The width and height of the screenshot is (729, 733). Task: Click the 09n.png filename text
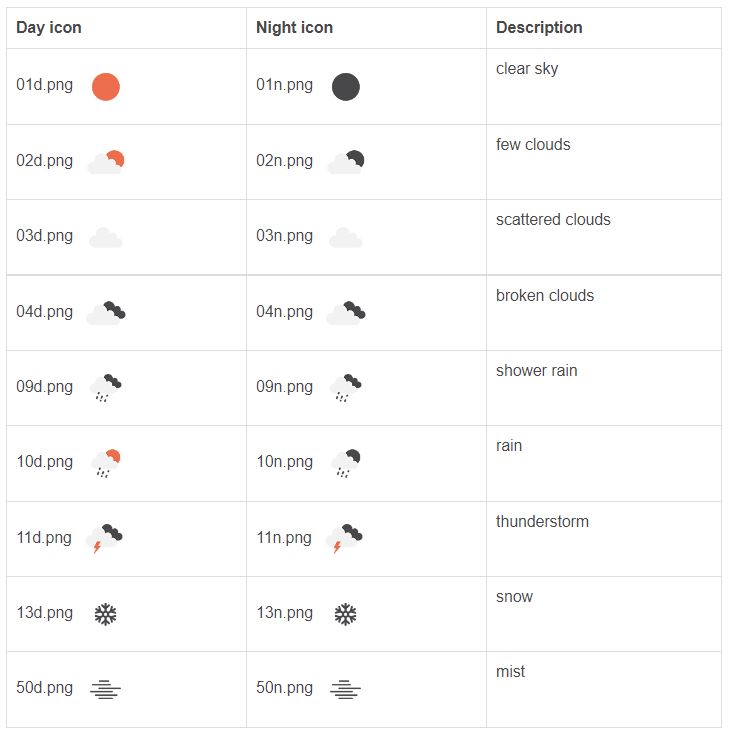tap(284, 387)
